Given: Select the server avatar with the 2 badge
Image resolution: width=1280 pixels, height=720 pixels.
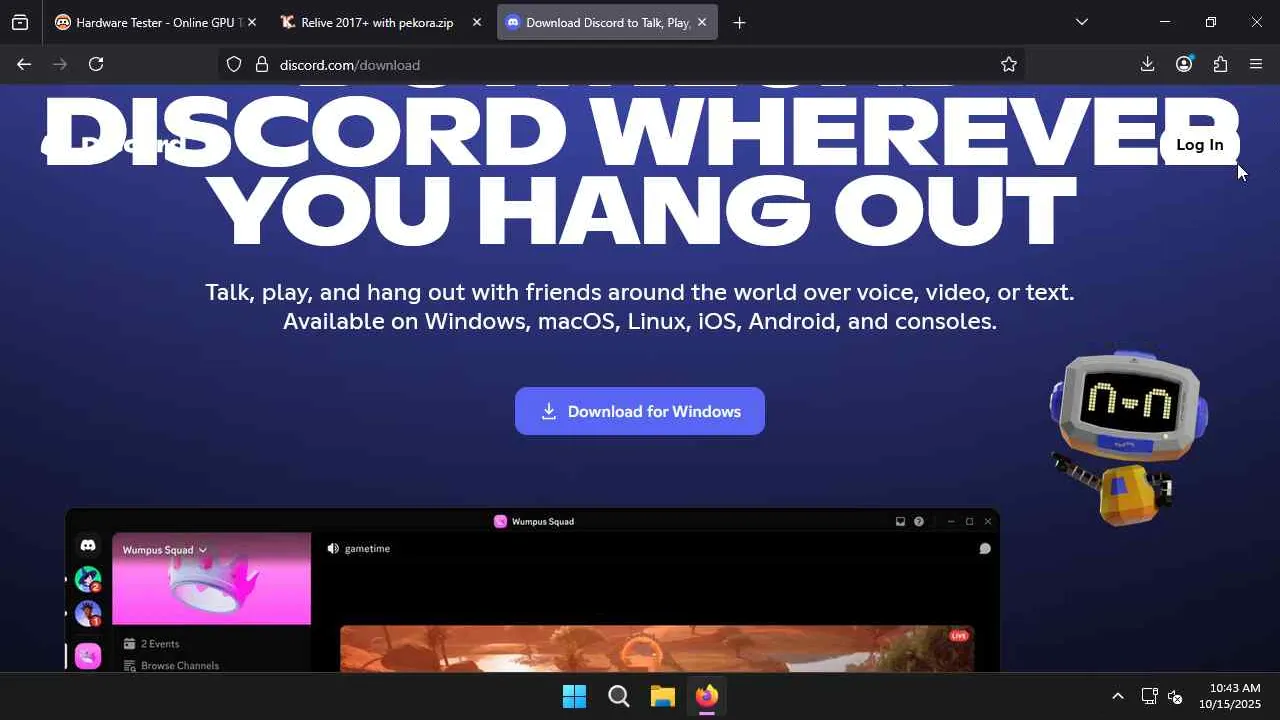Looking at the screenshot, I should (x=88, y=579).
